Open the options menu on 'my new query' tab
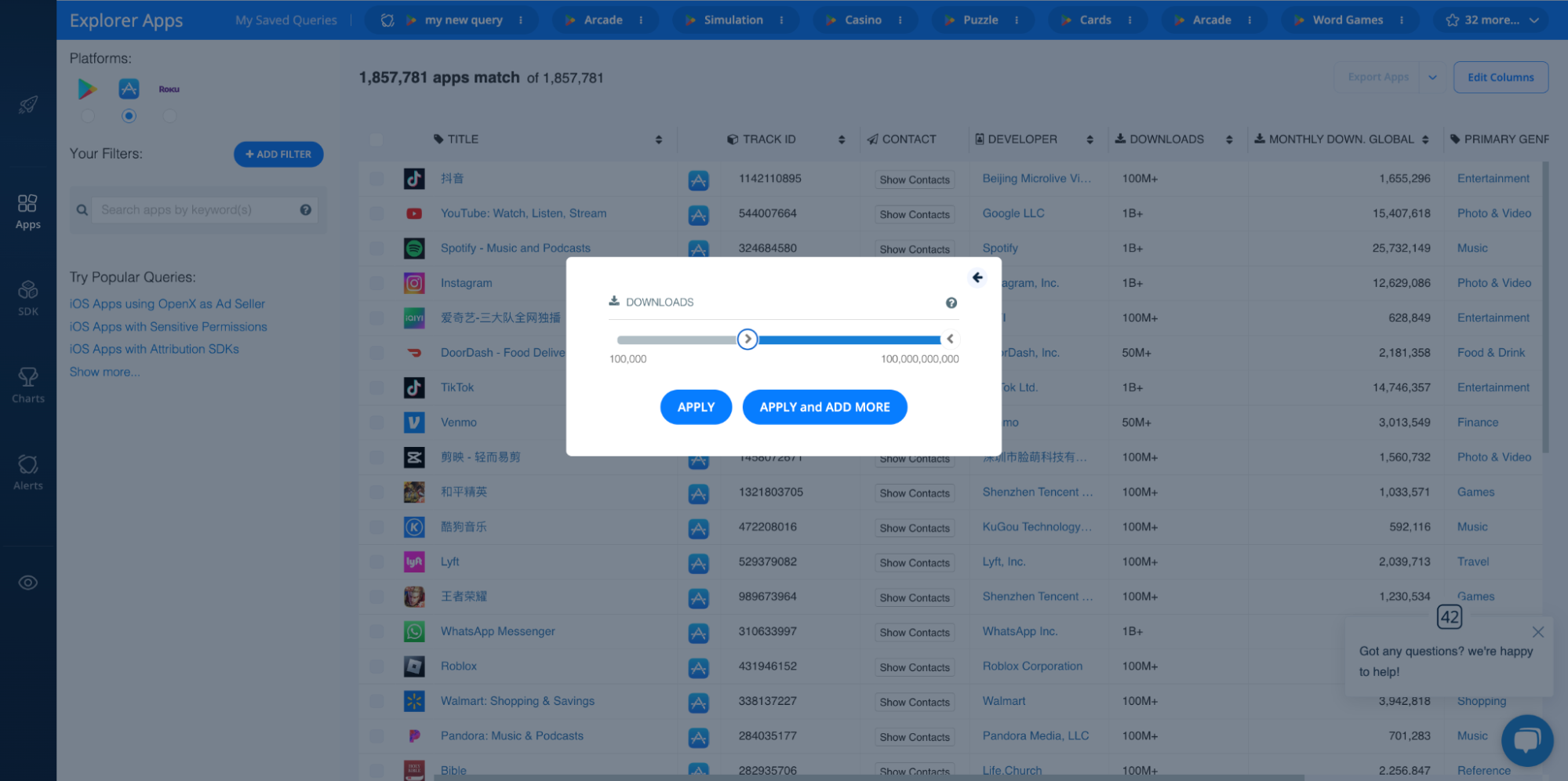 pyautogui.click(x=521, y=20)
